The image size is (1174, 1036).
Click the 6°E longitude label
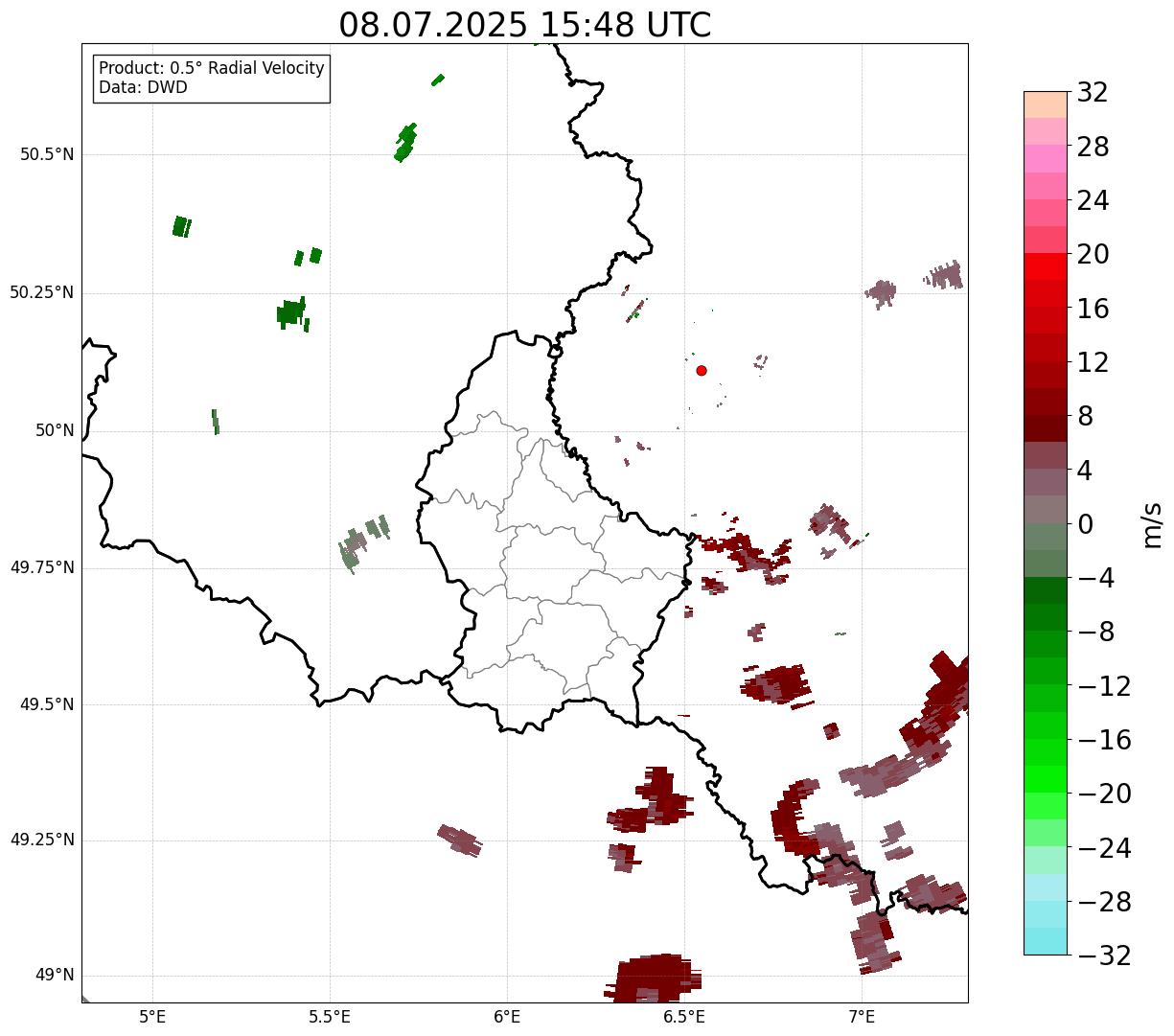pos(507,1016)
